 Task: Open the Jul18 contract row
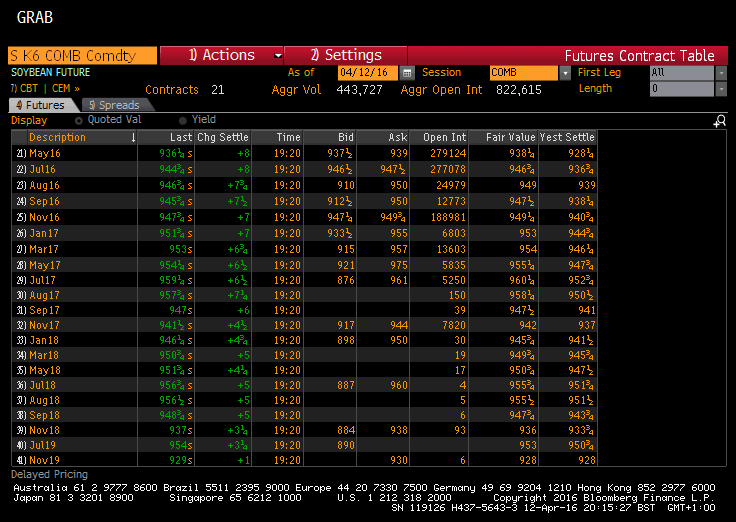tap(304, 385)
